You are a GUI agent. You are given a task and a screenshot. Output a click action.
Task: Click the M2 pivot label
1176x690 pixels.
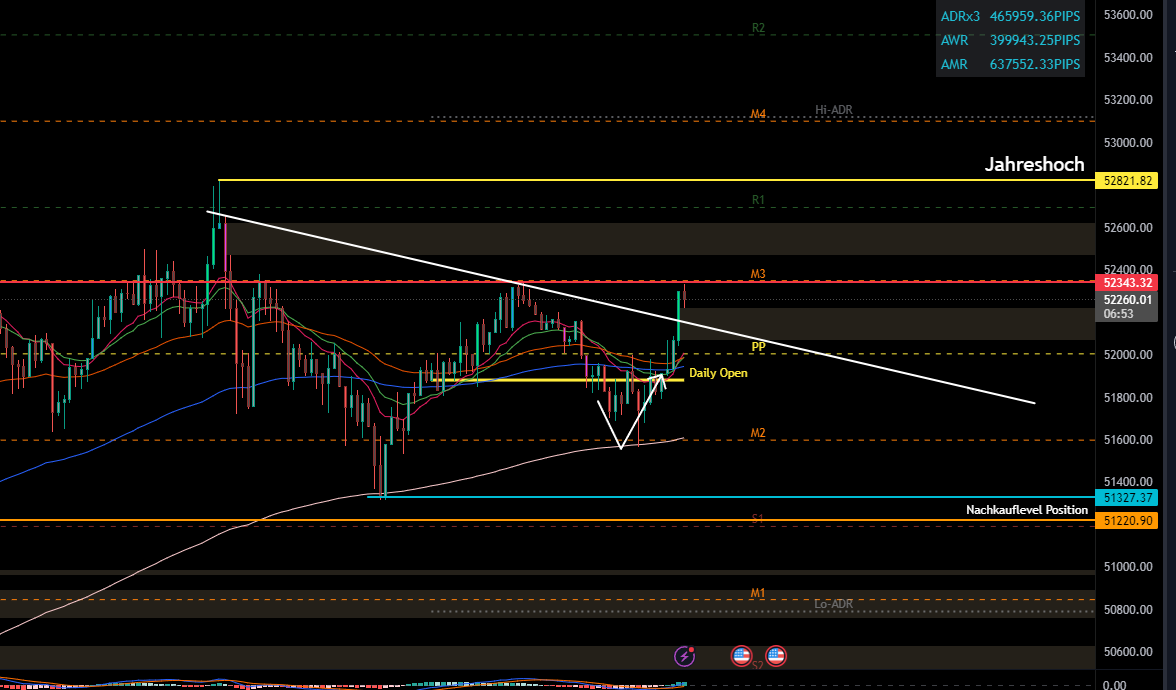pyautogui.click(x=758, y=434)
